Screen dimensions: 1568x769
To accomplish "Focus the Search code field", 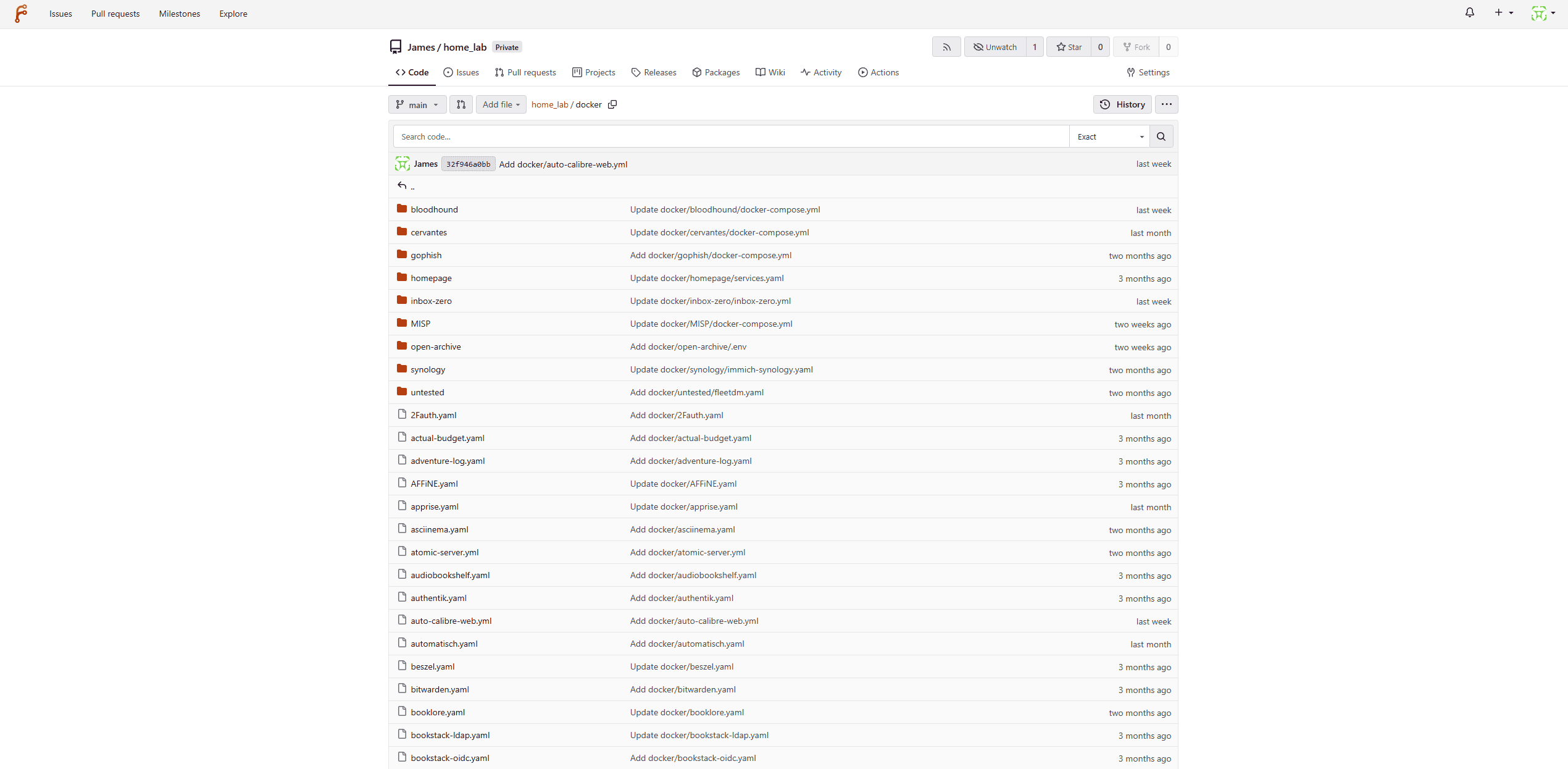I will pos(731,137).
